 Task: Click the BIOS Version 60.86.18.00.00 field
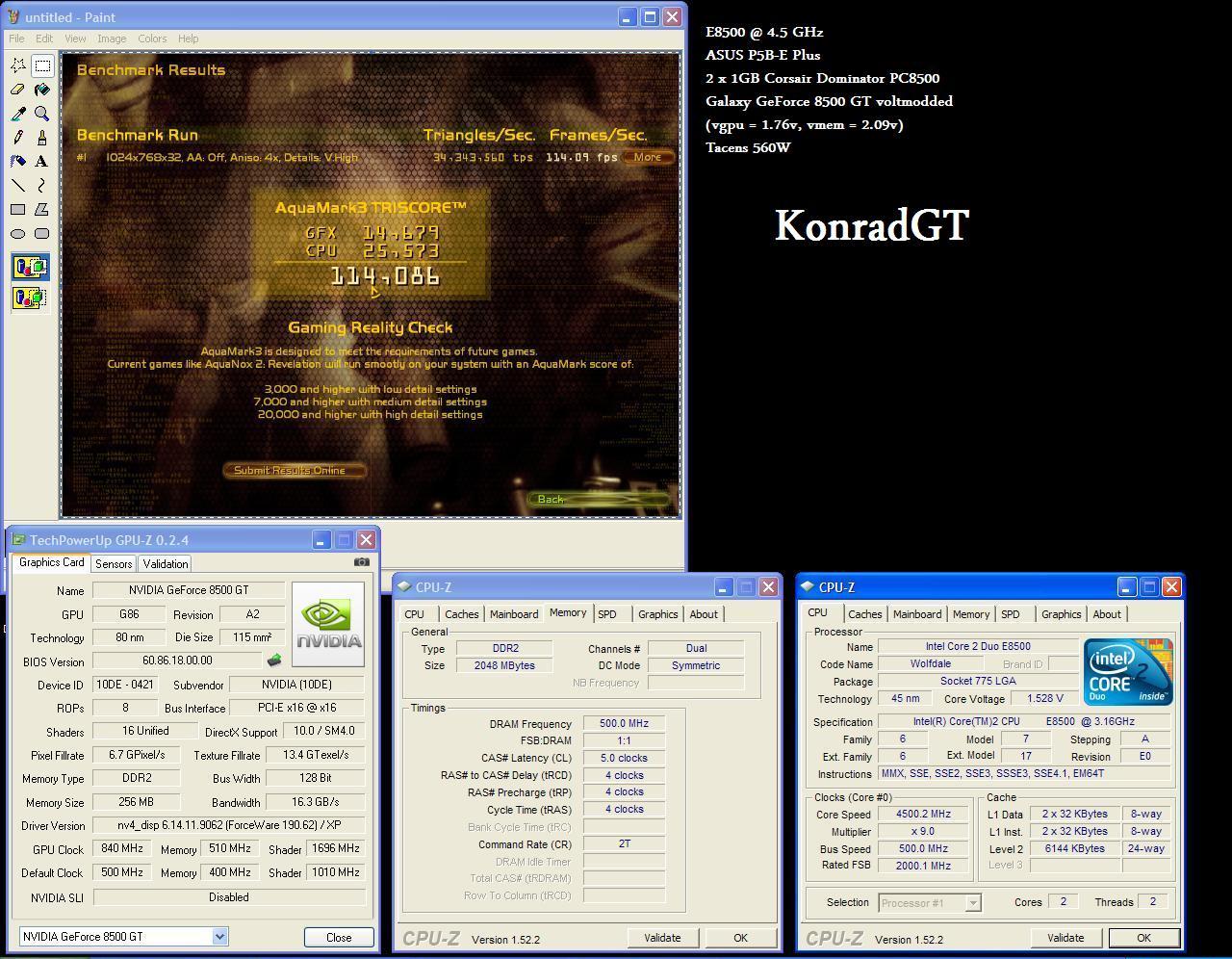[177, 661]
